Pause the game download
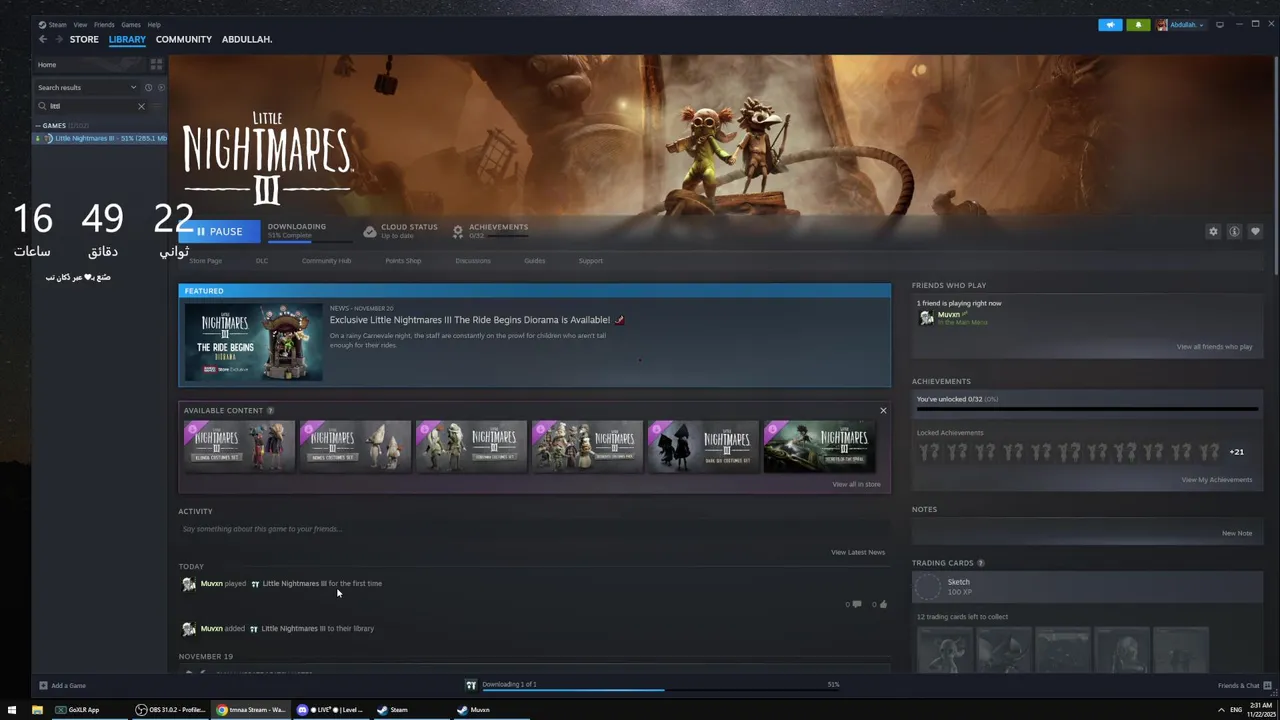1280x720 pixels. [x=219, y=231]
